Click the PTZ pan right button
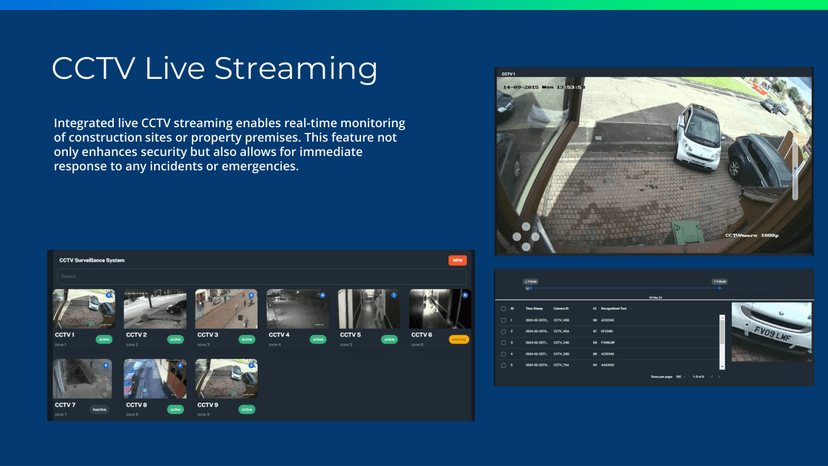Image resolution: width=828 pixels, height=466 pixels. (x=534, y=237)
